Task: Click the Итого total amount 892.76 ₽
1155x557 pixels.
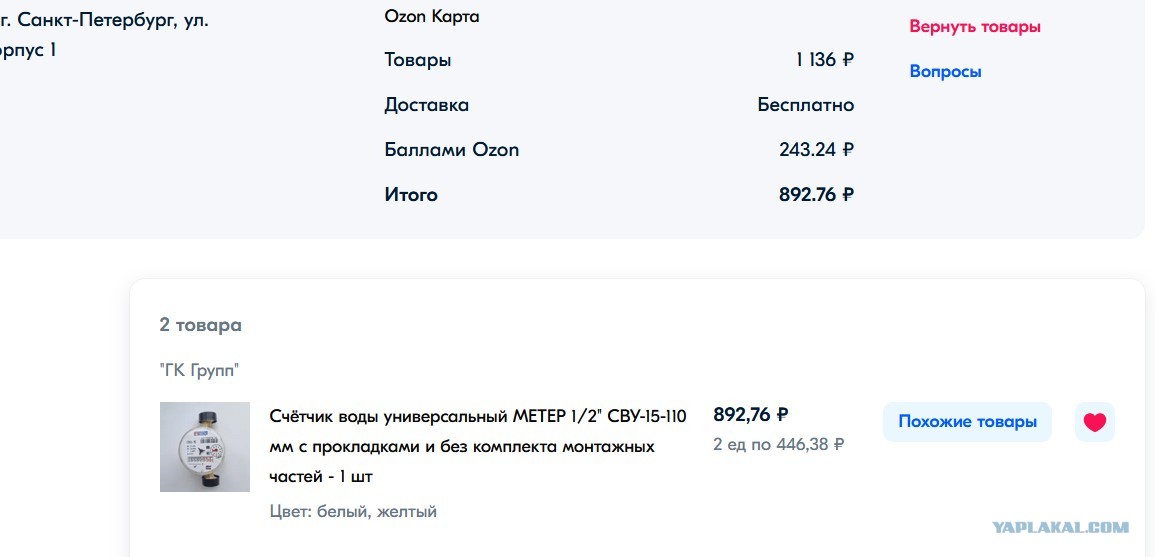Action: pyautogui.click(x=816, y=195)
